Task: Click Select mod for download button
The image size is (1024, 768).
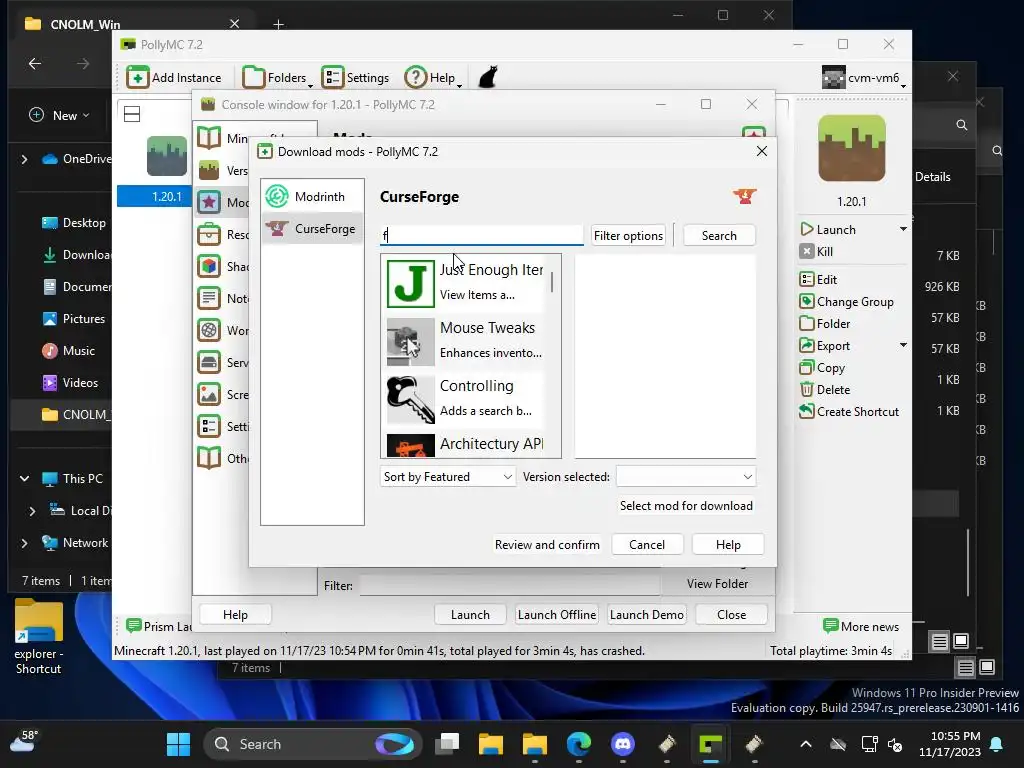Action: (686, 505)
